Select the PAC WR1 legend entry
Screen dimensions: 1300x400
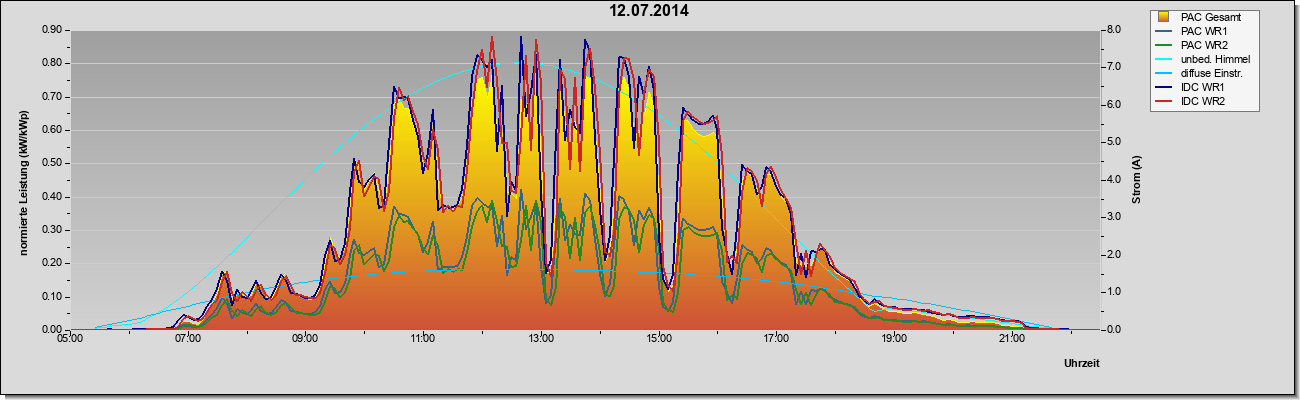tap(1208, 31)
